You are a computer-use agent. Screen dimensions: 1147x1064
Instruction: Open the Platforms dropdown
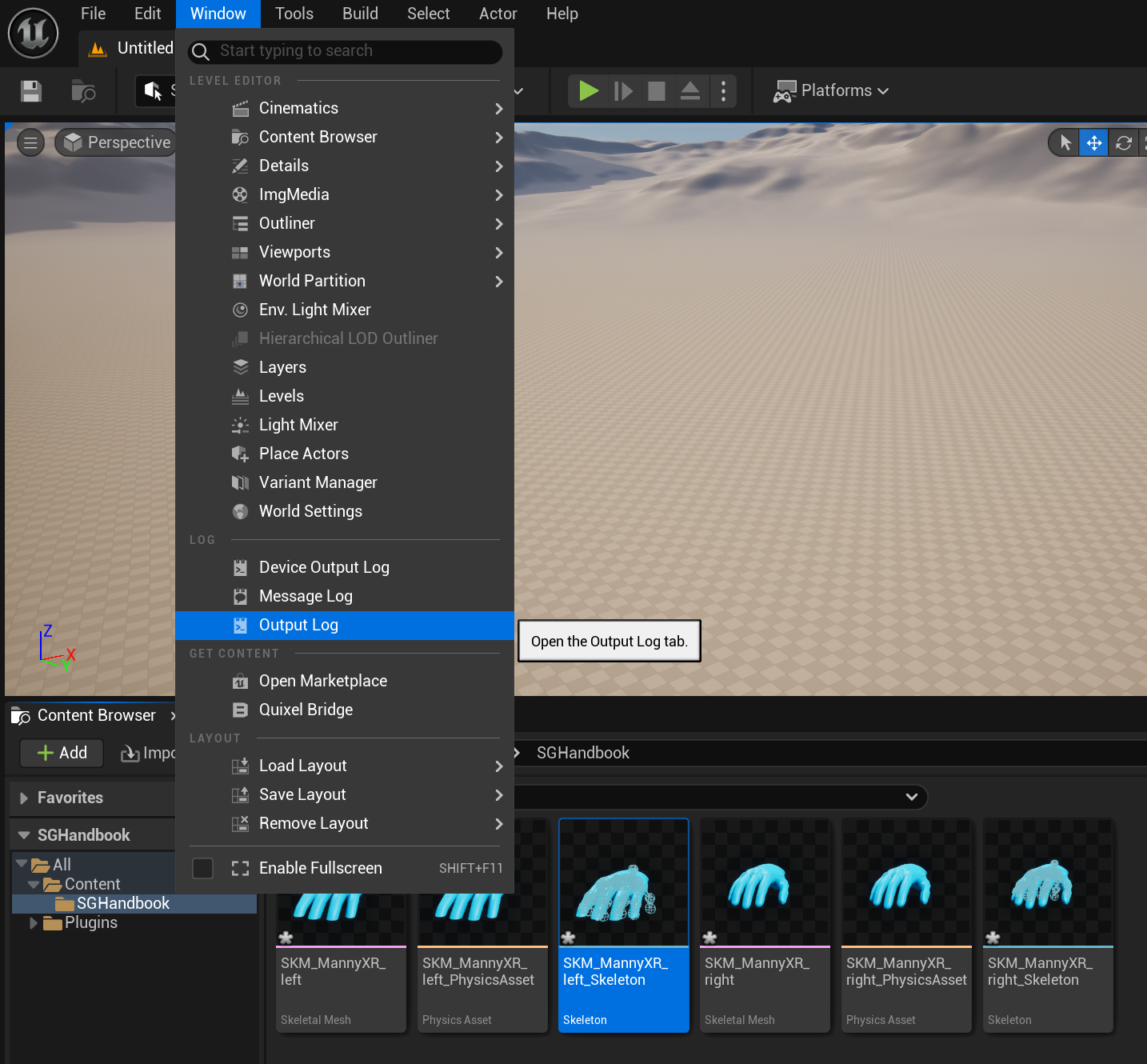point(831,90)
